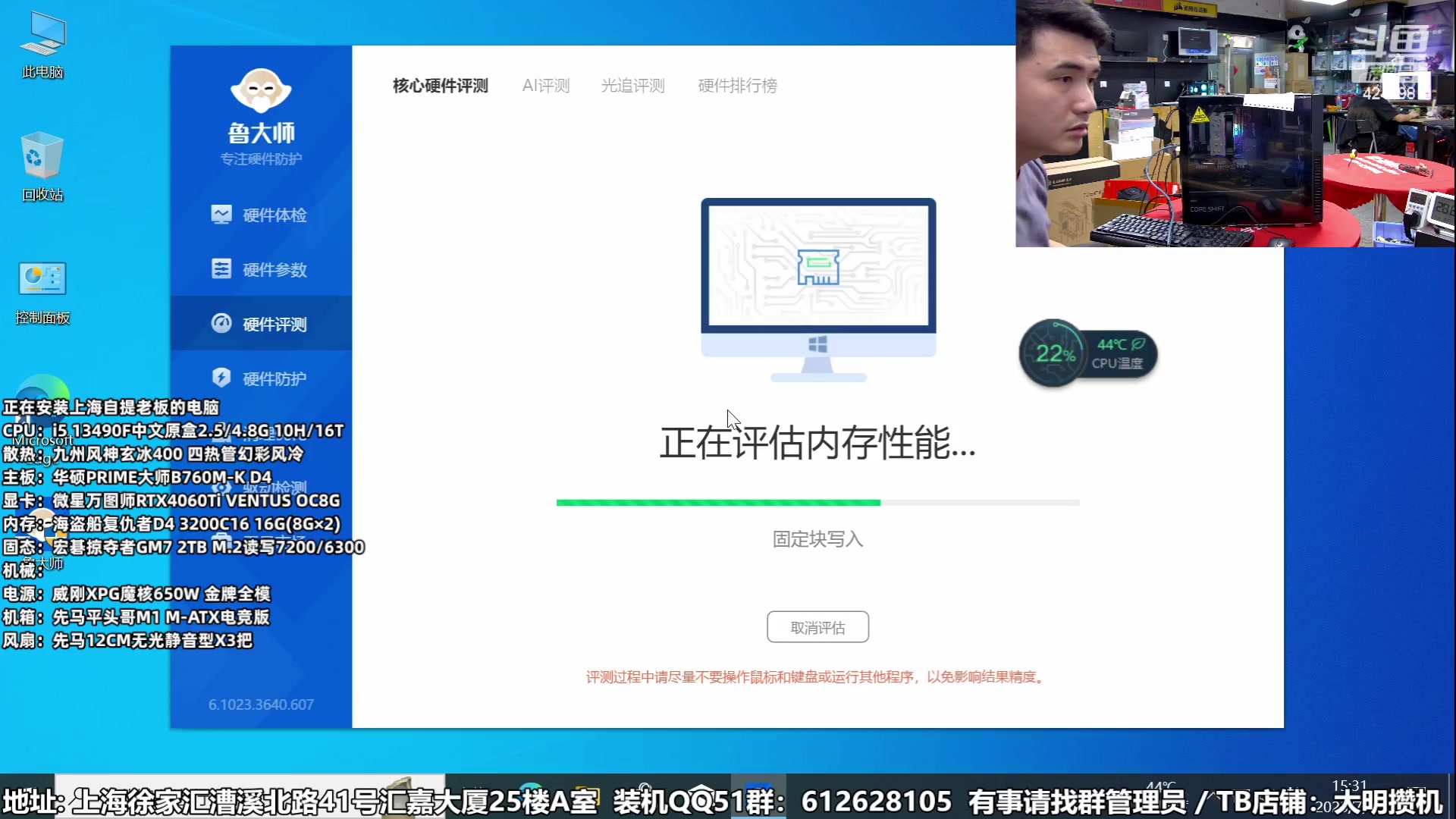Image resolution: width=1456 pixels, height=819 pixels.
Task: Open the 硬件参数 hardware parameters sidebar icon
Action: coord(261,269)
